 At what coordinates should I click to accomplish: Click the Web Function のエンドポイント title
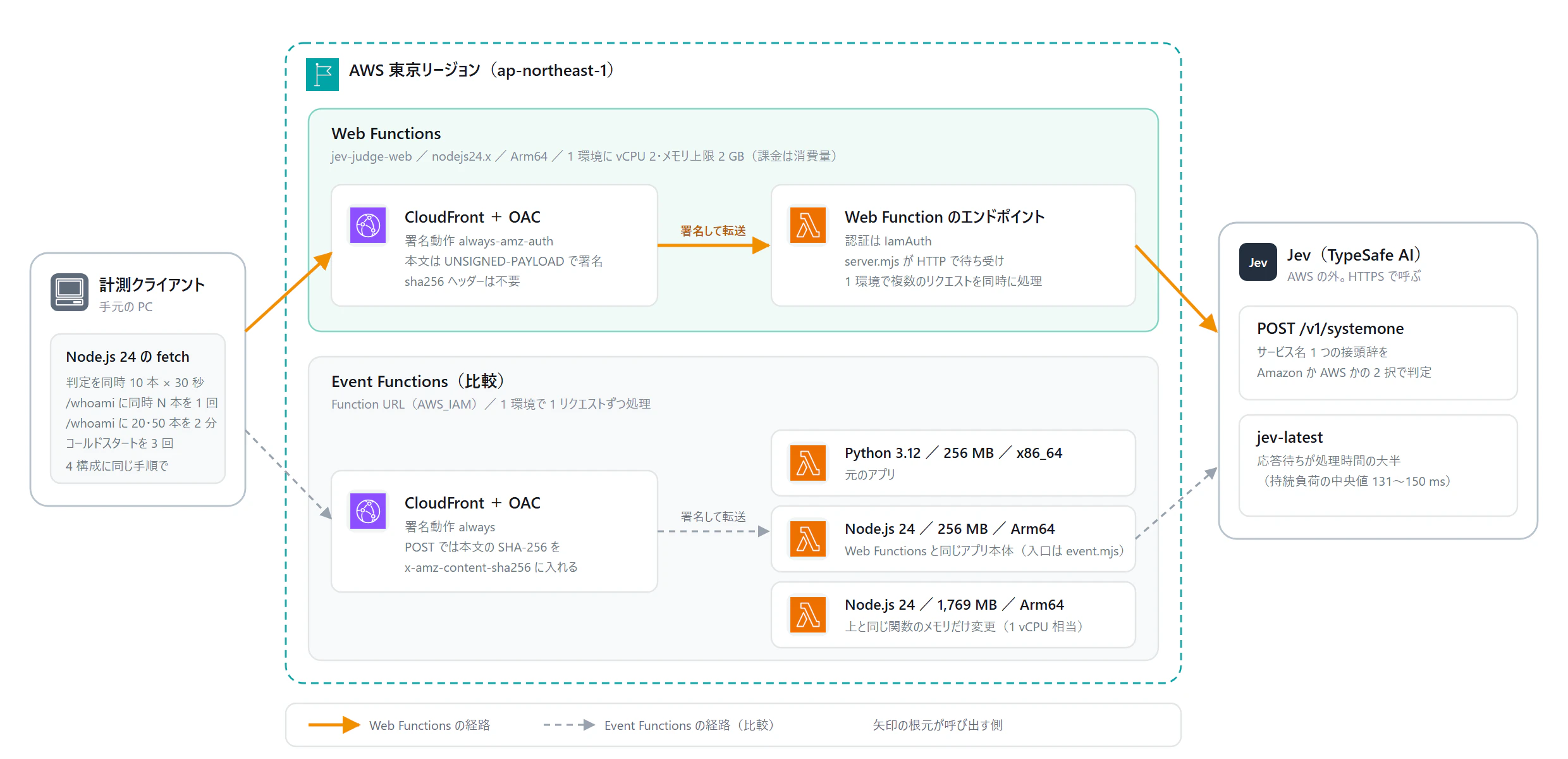click(x=945, y=217)
